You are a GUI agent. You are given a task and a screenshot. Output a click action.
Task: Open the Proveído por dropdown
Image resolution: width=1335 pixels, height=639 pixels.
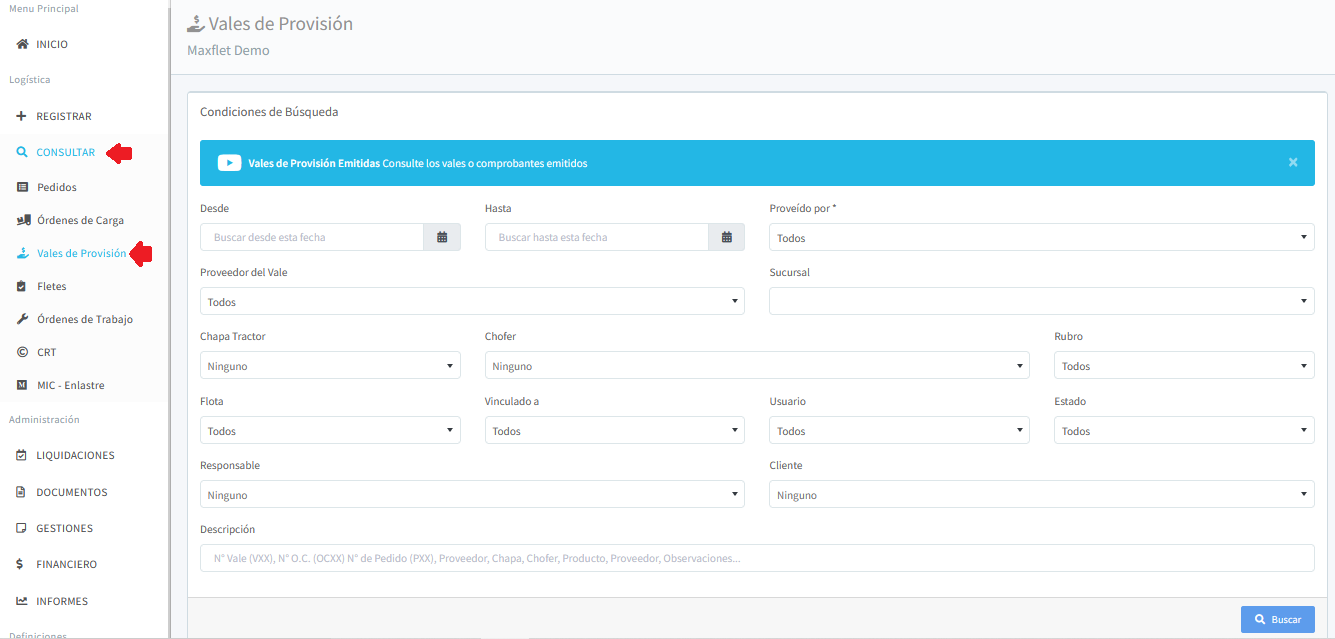1041,238
